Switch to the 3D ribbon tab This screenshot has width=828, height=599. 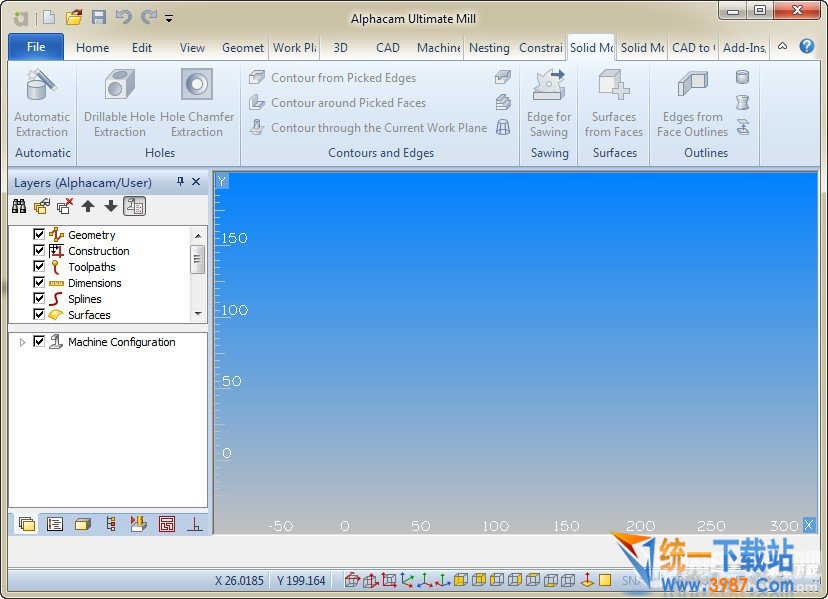point(341,48)
